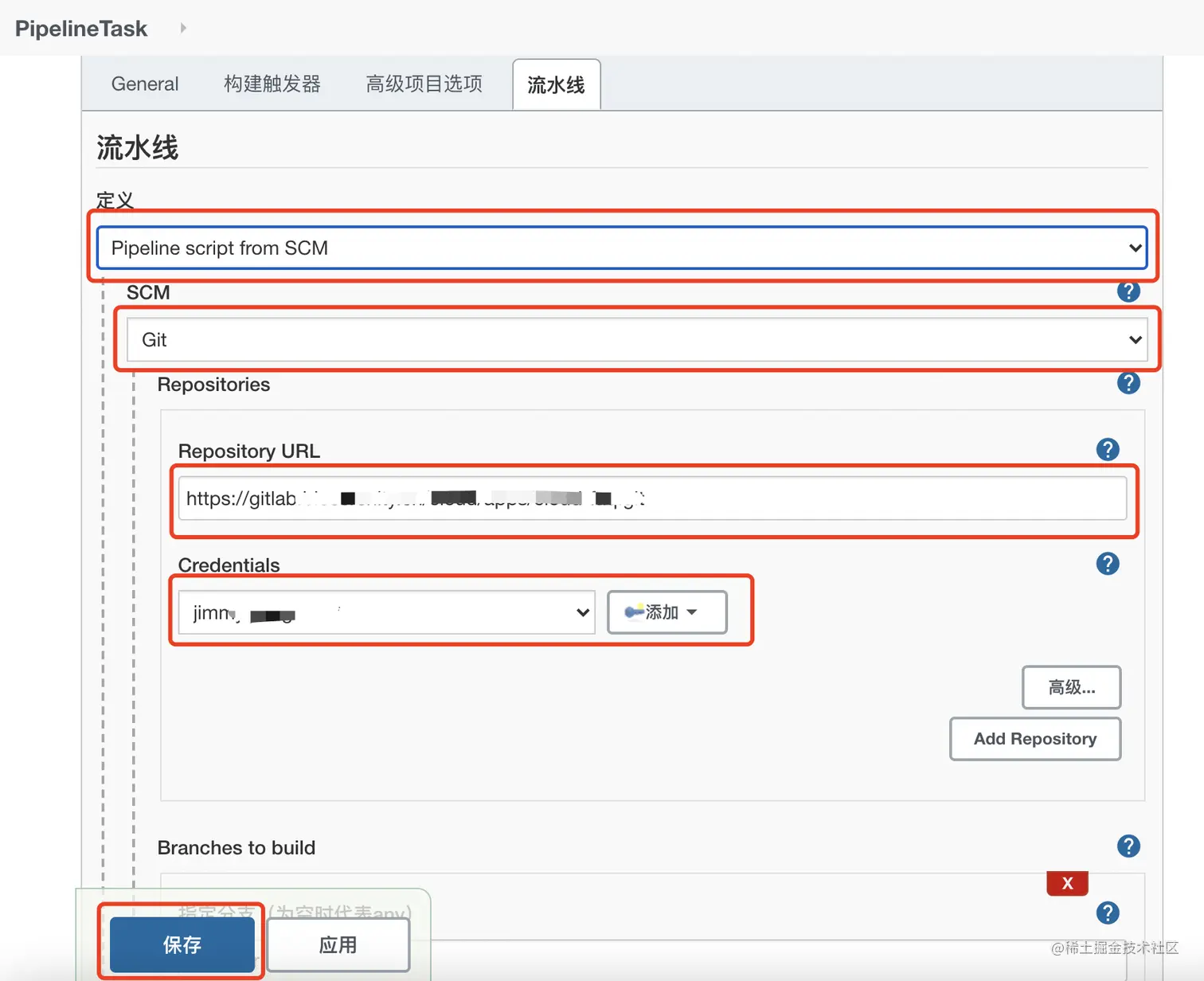Click the 保存 save button
Screen dimensions: 1204x981
point(182,944)
